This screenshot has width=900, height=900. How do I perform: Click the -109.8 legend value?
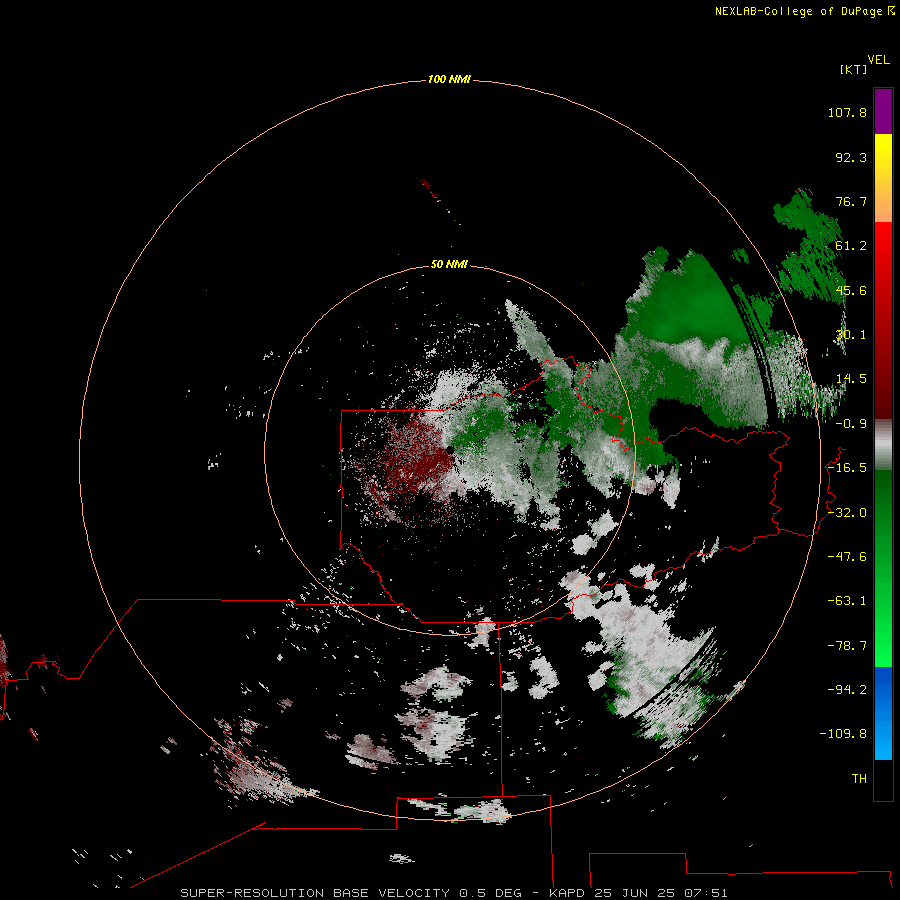click(x=843, y=734)
